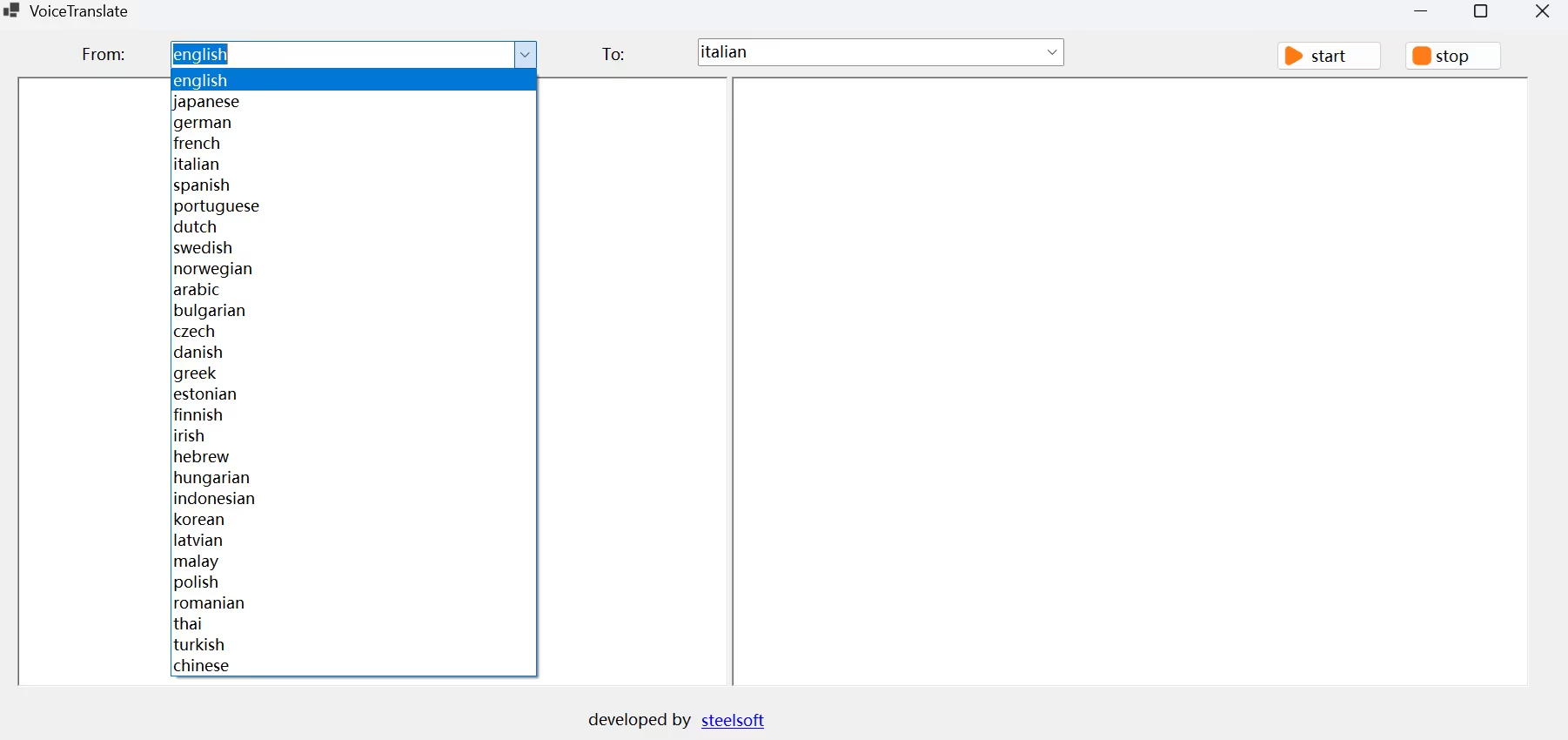Collapse the From language dropdown arrow

point(526,55)
